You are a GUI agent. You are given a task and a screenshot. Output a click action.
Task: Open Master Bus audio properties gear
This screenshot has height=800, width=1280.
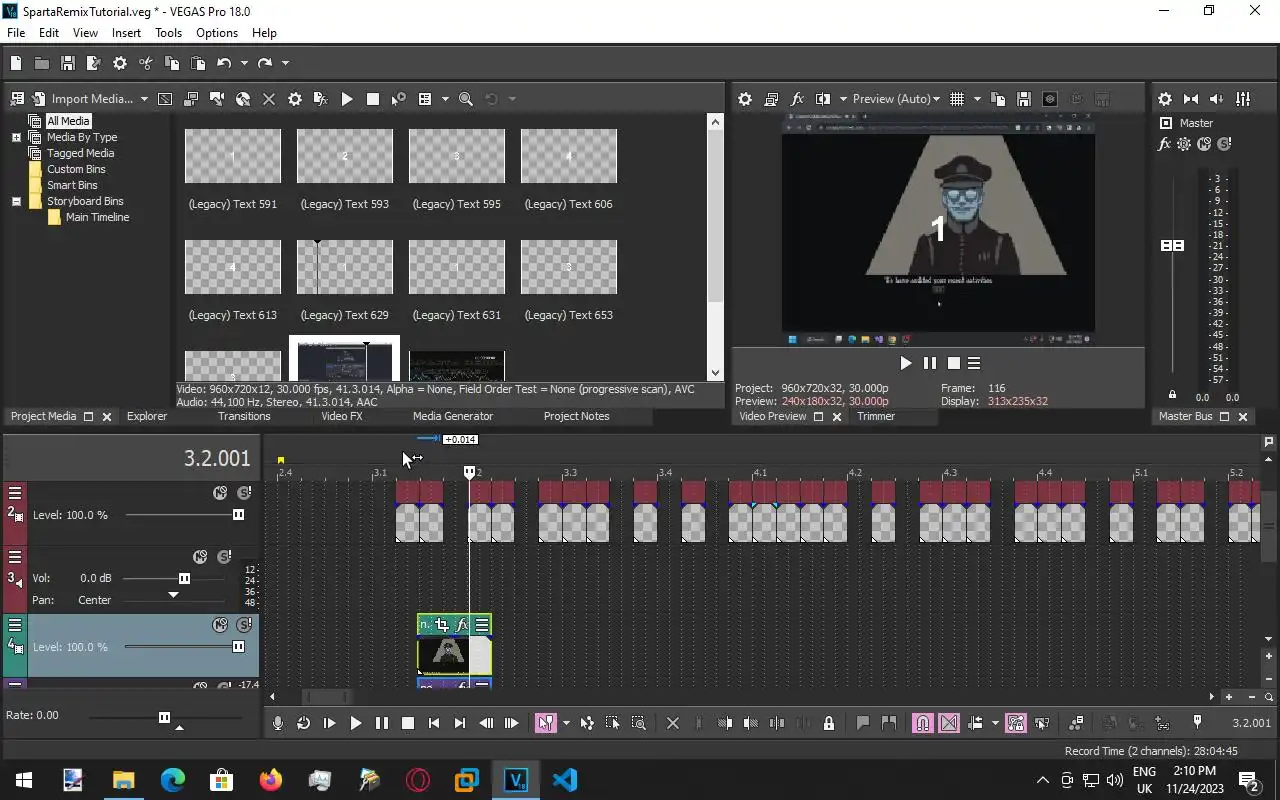pyautogui.click(x=1165, y=99)
